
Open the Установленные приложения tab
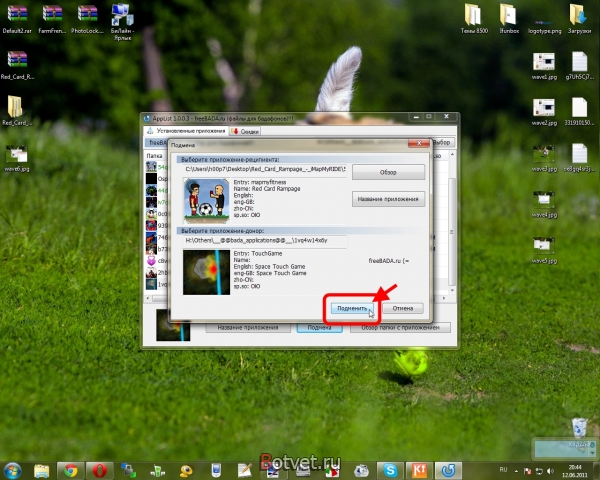point(187,130)
